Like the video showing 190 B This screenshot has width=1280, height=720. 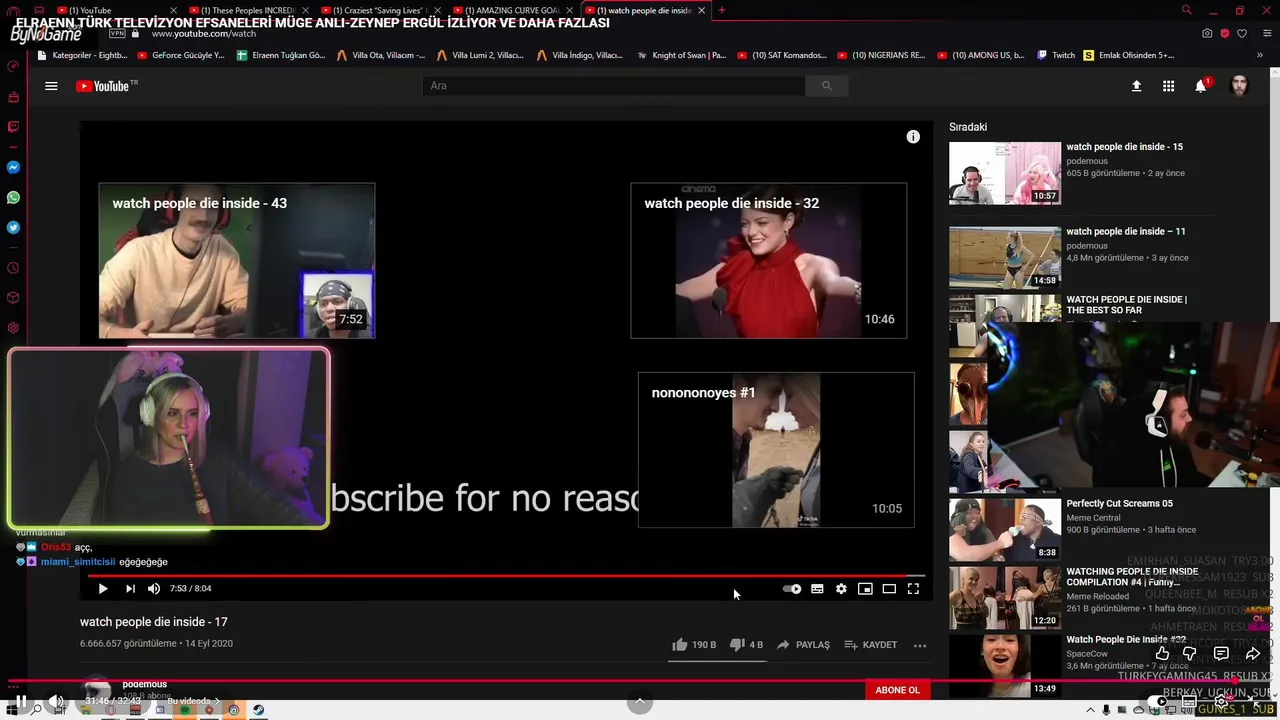[694, 645]
